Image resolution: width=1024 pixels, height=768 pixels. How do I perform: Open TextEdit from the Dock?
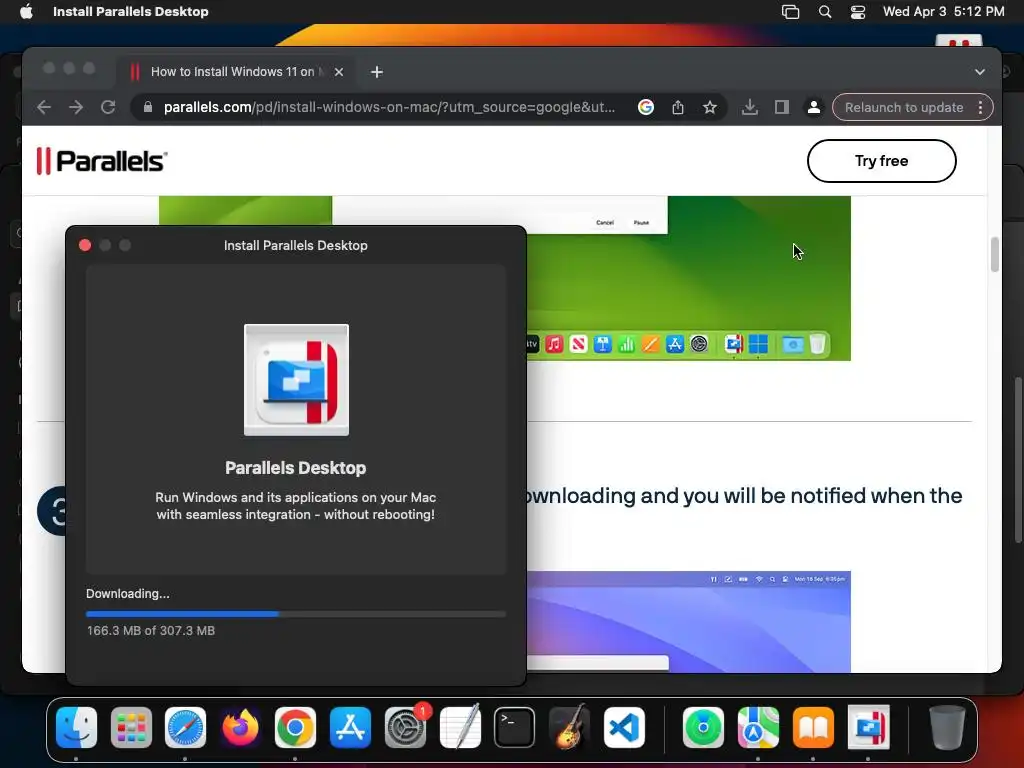coord(460,727)
